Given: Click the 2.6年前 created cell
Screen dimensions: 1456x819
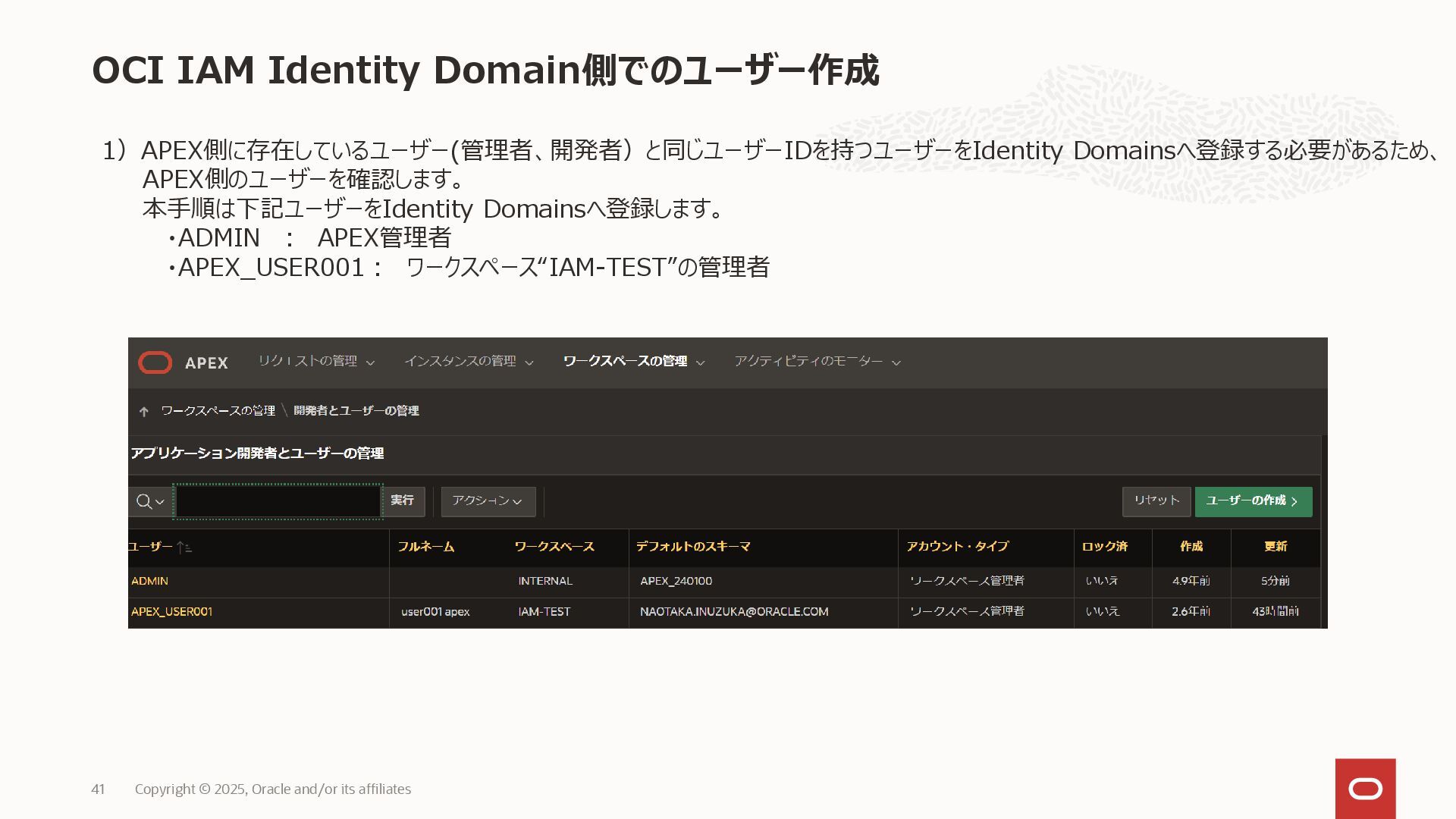Looking at the screenshot, I should 1191,611.
